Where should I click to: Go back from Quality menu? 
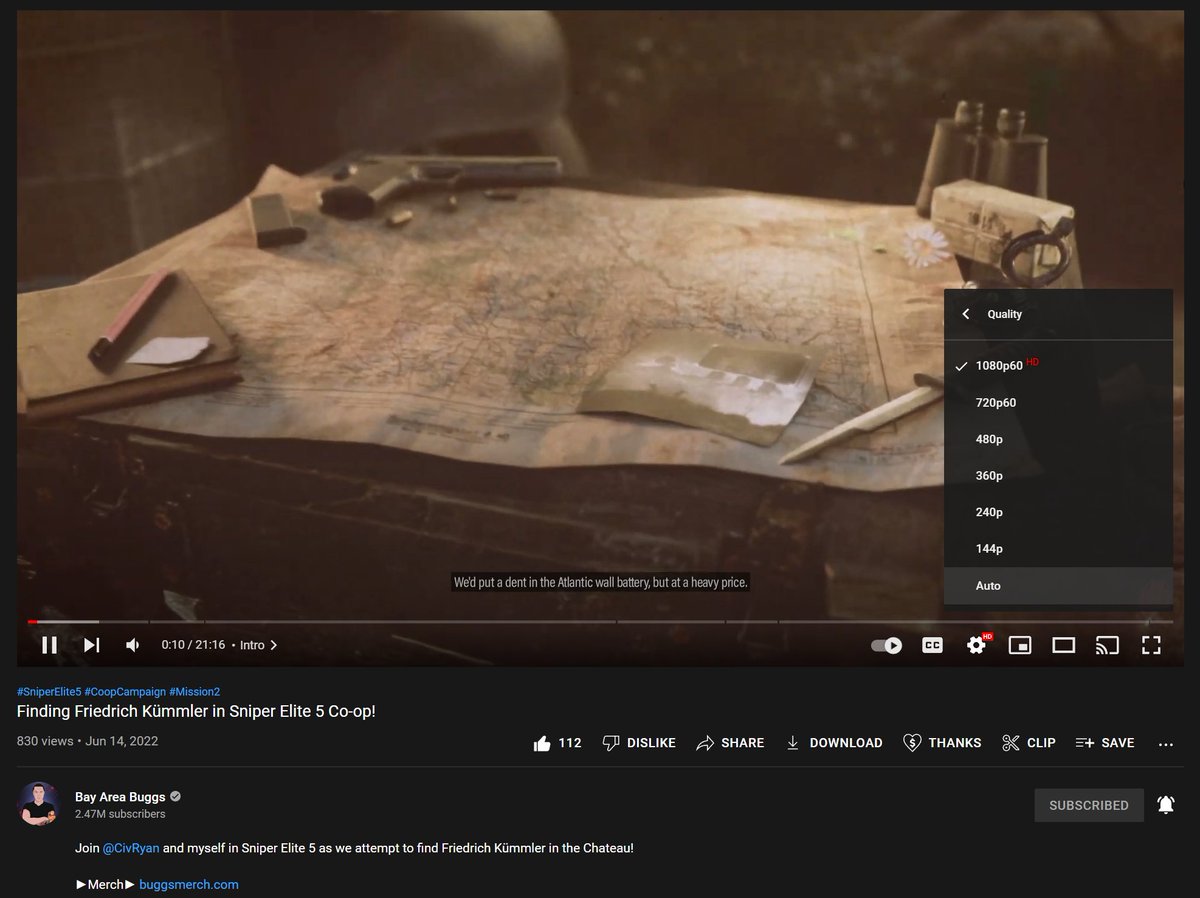point(966,314)
